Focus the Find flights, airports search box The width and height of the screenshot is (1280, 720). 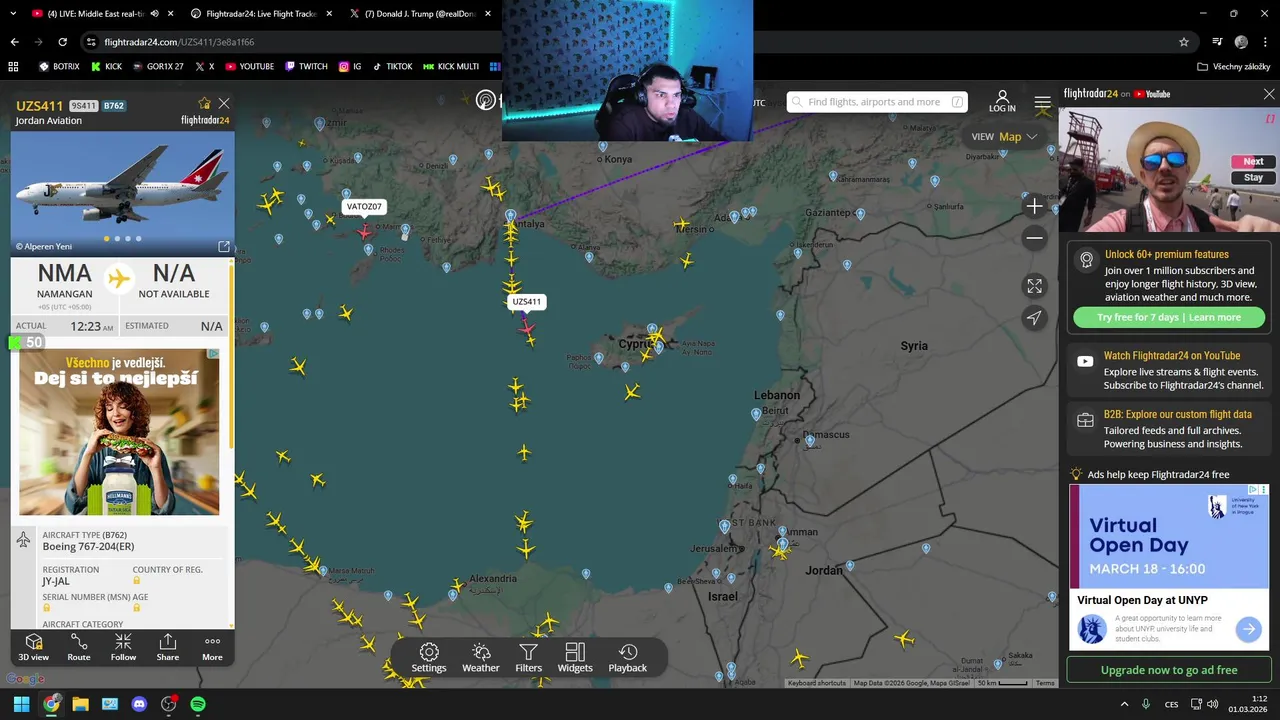click(877, 102)
